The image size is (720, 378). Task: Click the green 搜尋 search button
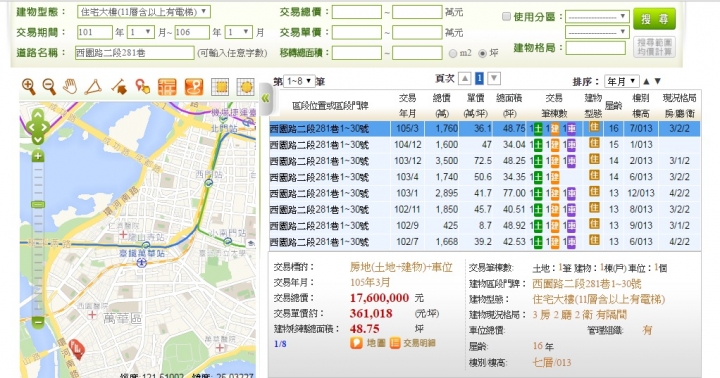tap(654, 19)
